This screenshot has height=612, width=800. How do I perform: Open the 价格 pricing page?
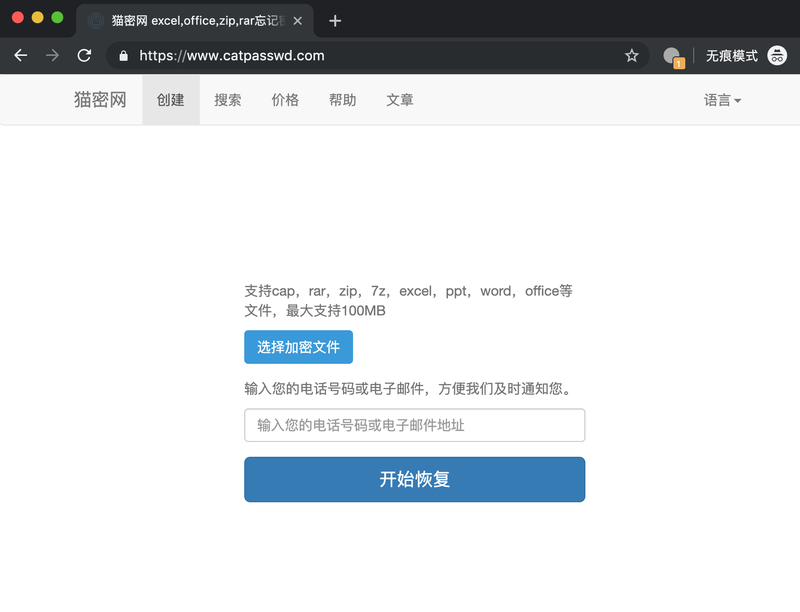[x=285, y=99]
